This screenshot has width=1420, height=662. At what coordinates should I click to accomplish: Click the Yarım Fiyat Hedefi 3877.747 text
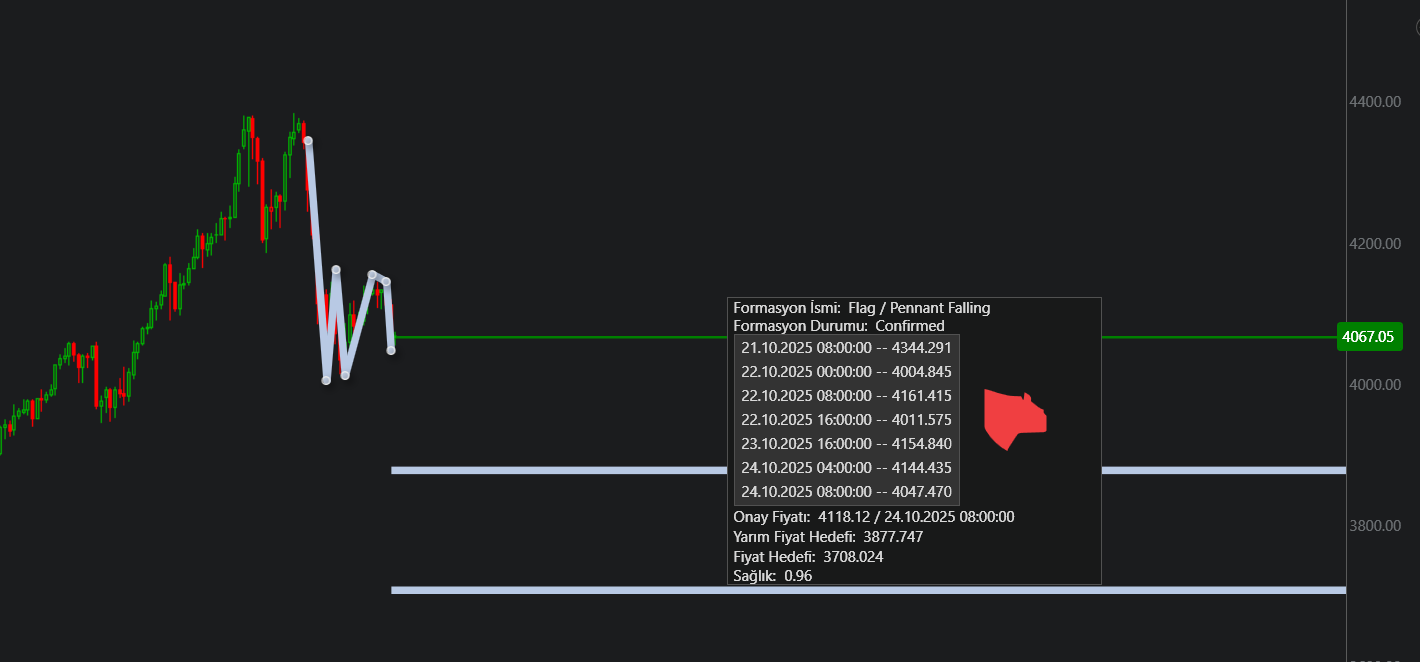[828, 537]
